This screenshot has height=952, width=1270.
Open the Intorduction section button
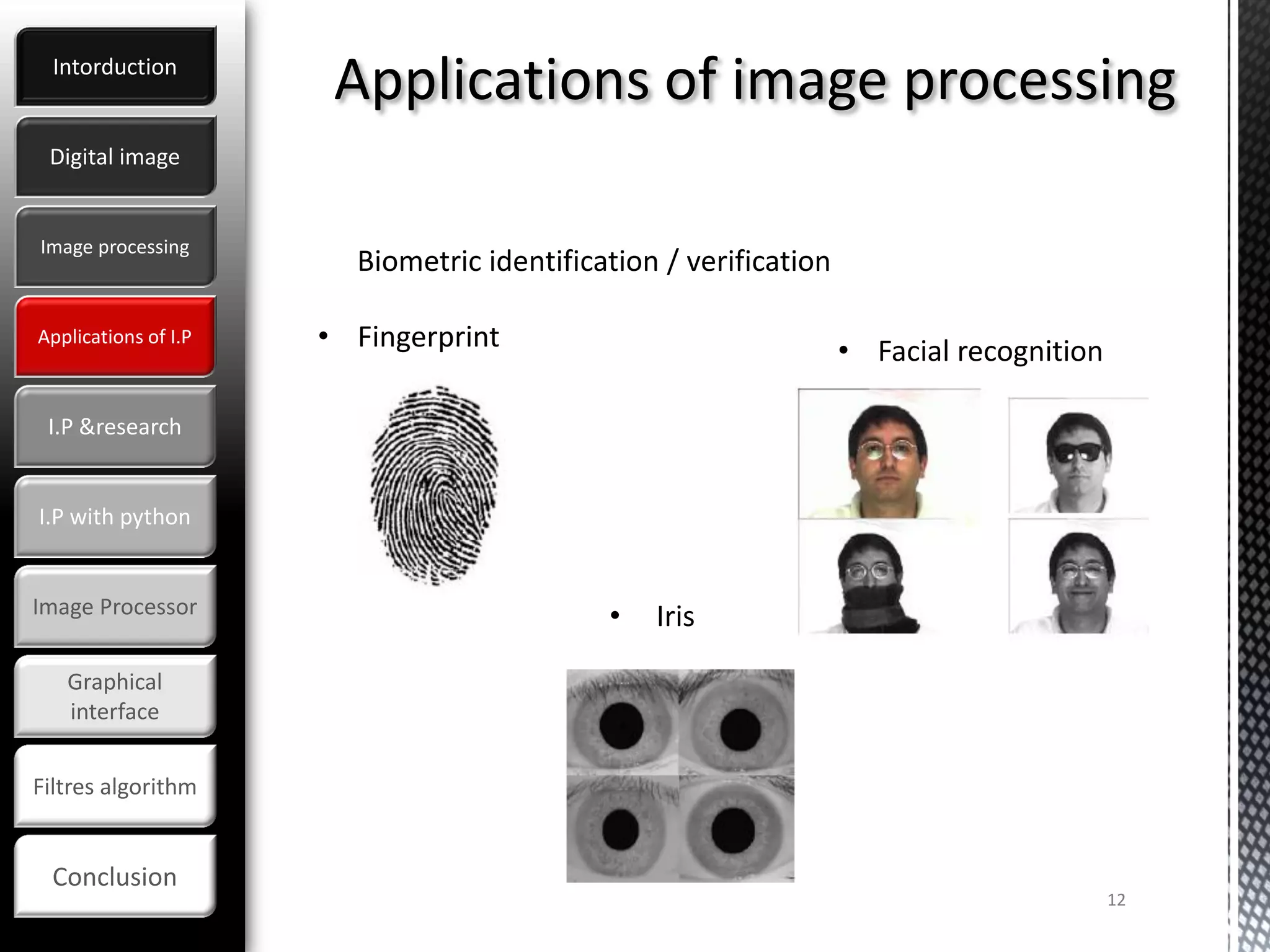[x=115, y=66]
